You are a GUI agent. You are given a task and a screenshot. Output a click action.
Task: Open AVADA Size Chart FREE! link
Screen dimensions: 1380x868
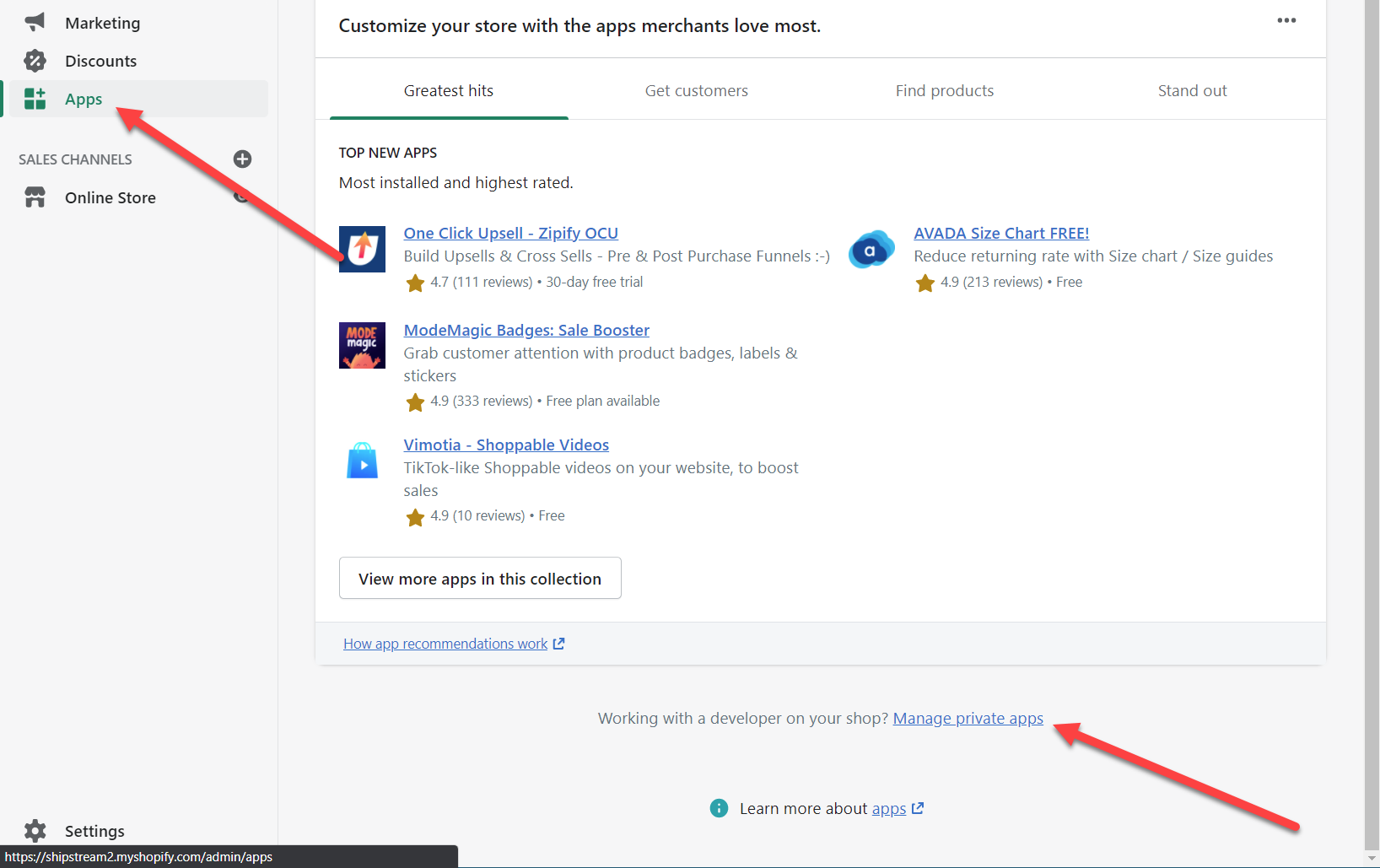click(1001, 233)
